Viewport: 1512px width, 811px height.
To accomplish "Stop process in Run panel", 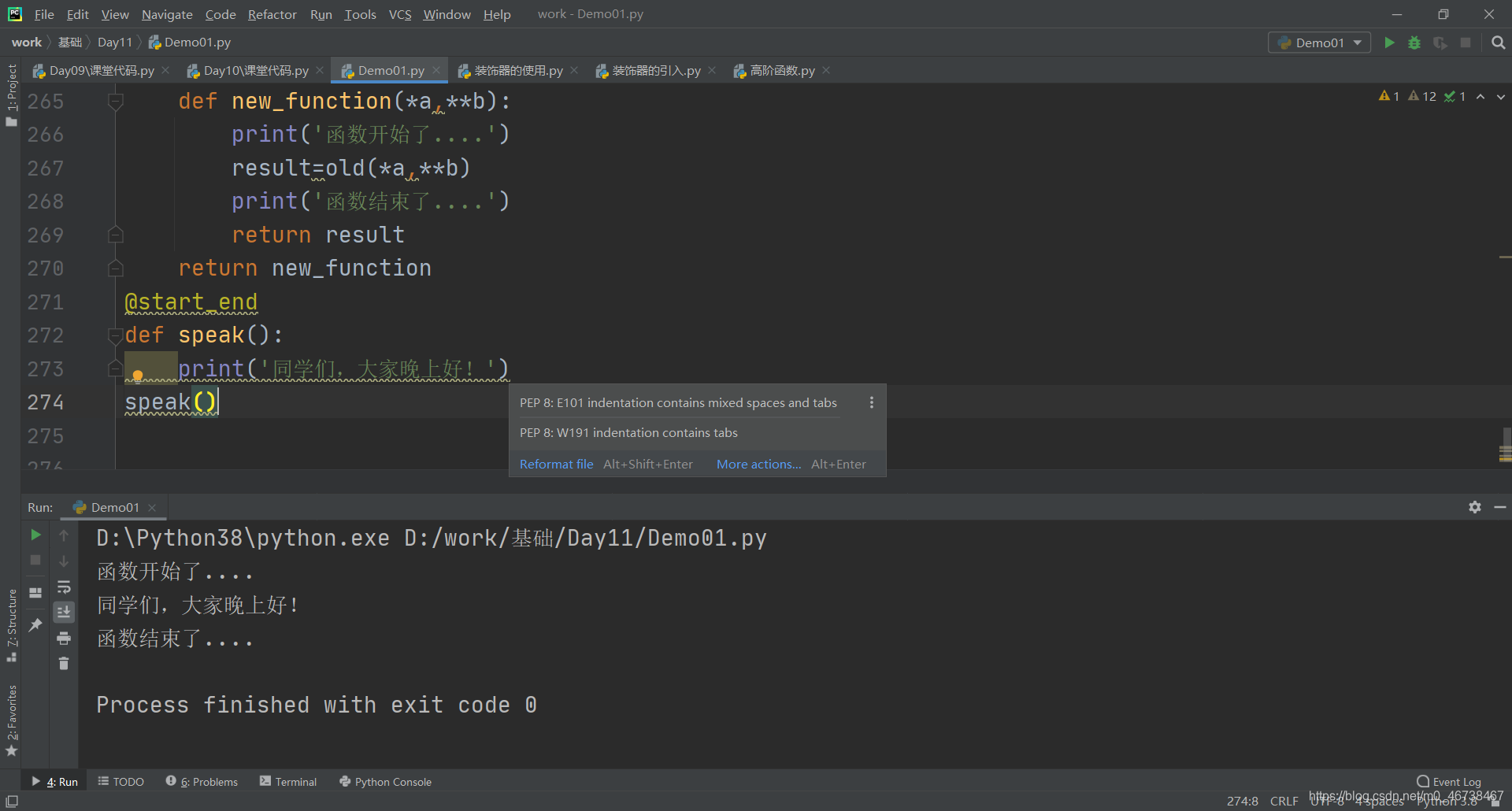I will [35, 560].
